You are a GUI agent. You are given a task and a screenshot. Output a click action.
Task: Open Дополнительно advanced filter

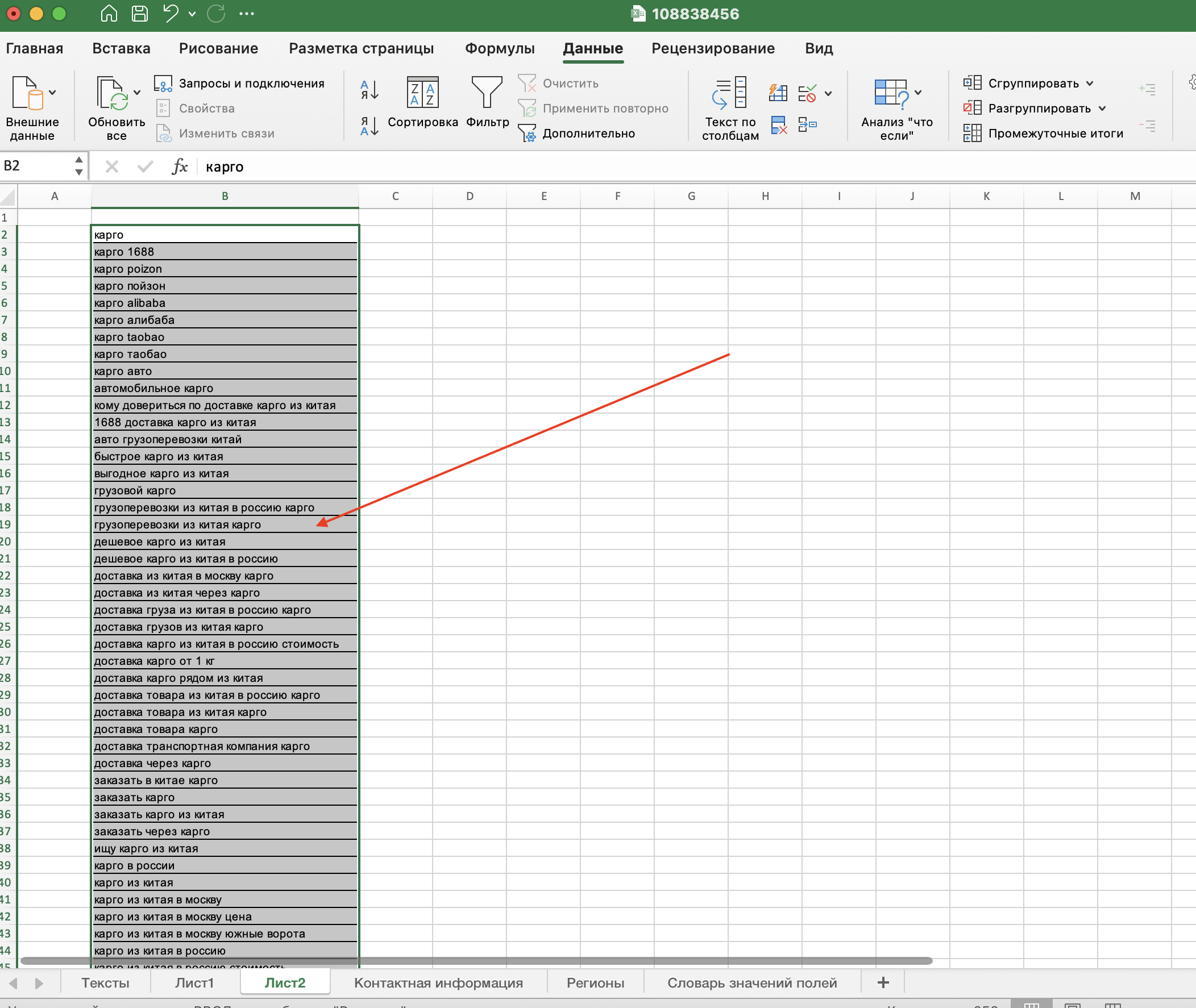click(576, 133)
